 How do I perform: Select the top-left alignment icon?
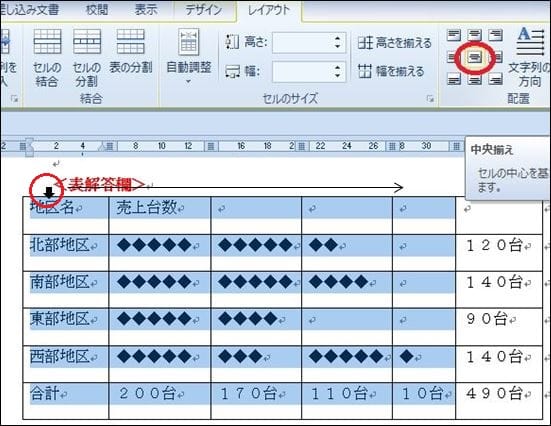454,35
